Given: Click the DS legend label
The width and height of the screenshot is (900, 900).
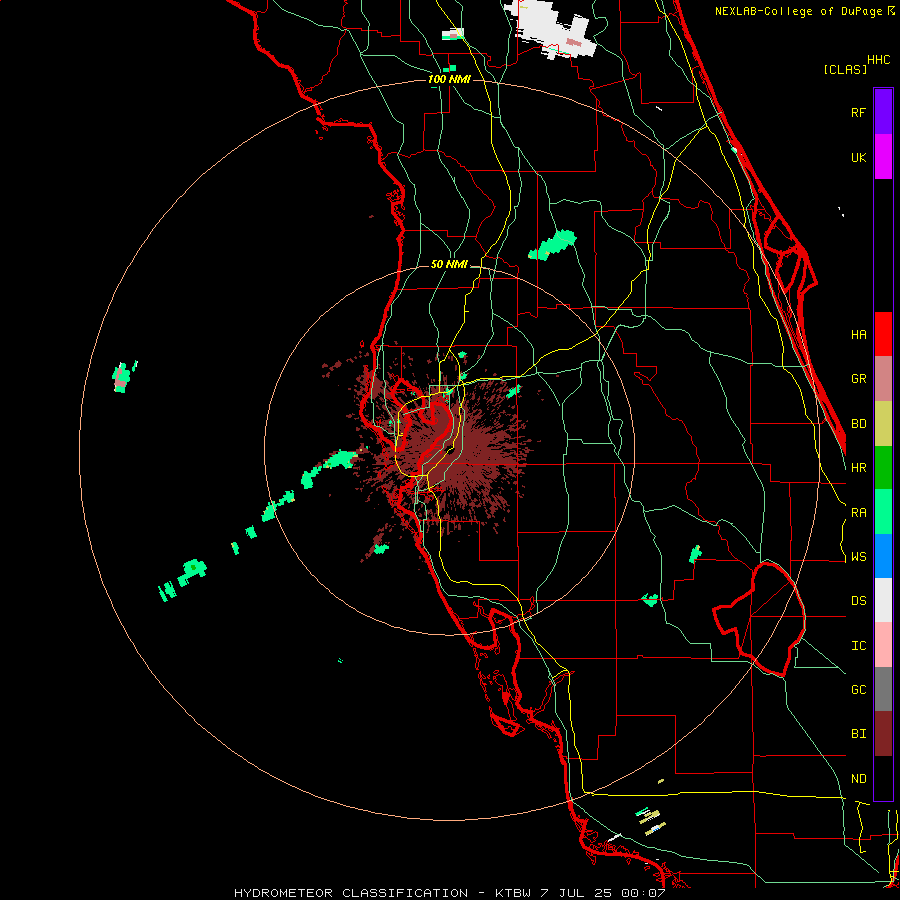Looking at the screenshot, I should pyautogui.click(x=858, y=601).
